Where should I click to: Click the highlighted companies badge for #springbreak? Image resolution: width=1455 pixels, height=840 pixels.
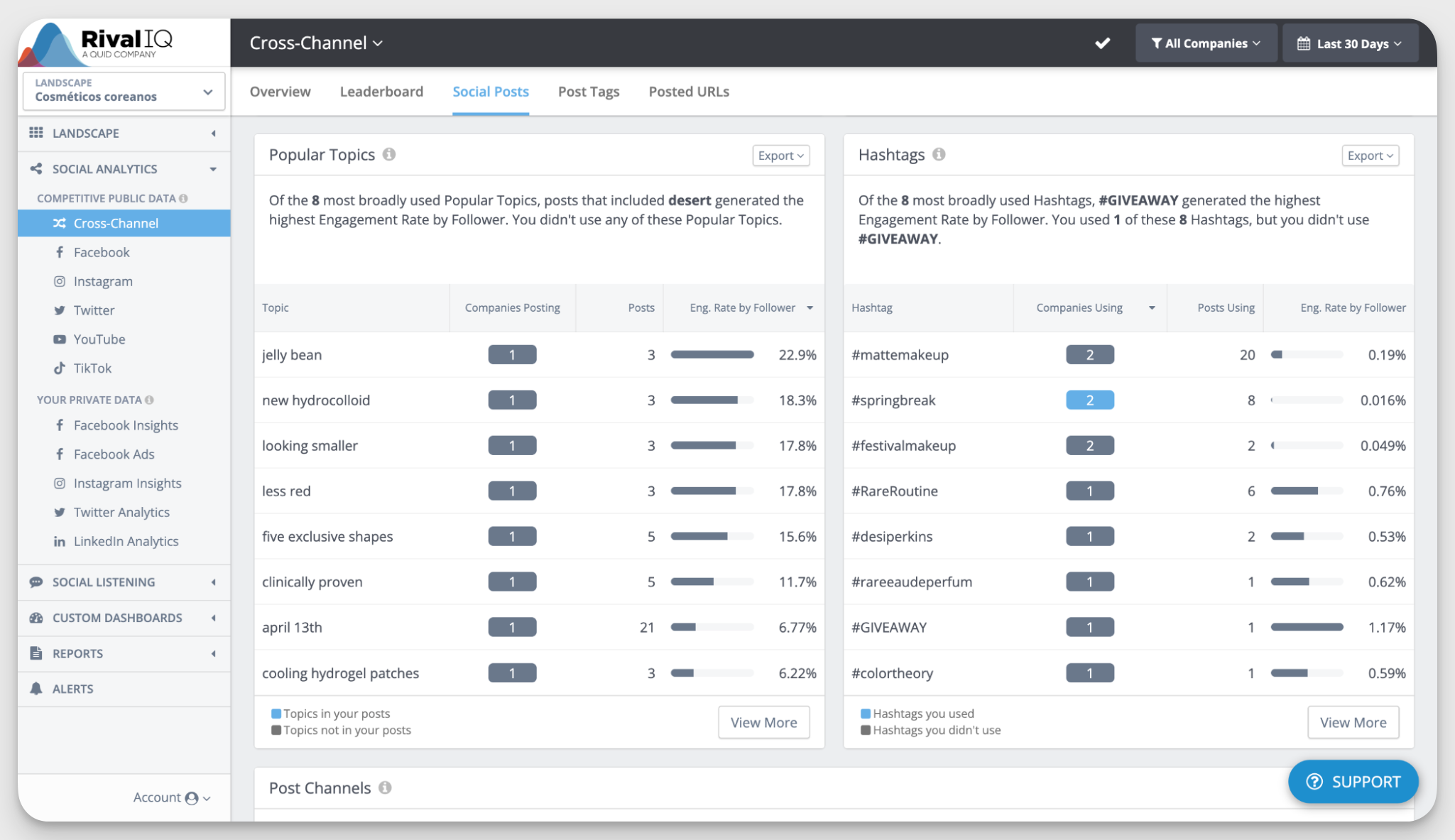(x=1089, y=400)
